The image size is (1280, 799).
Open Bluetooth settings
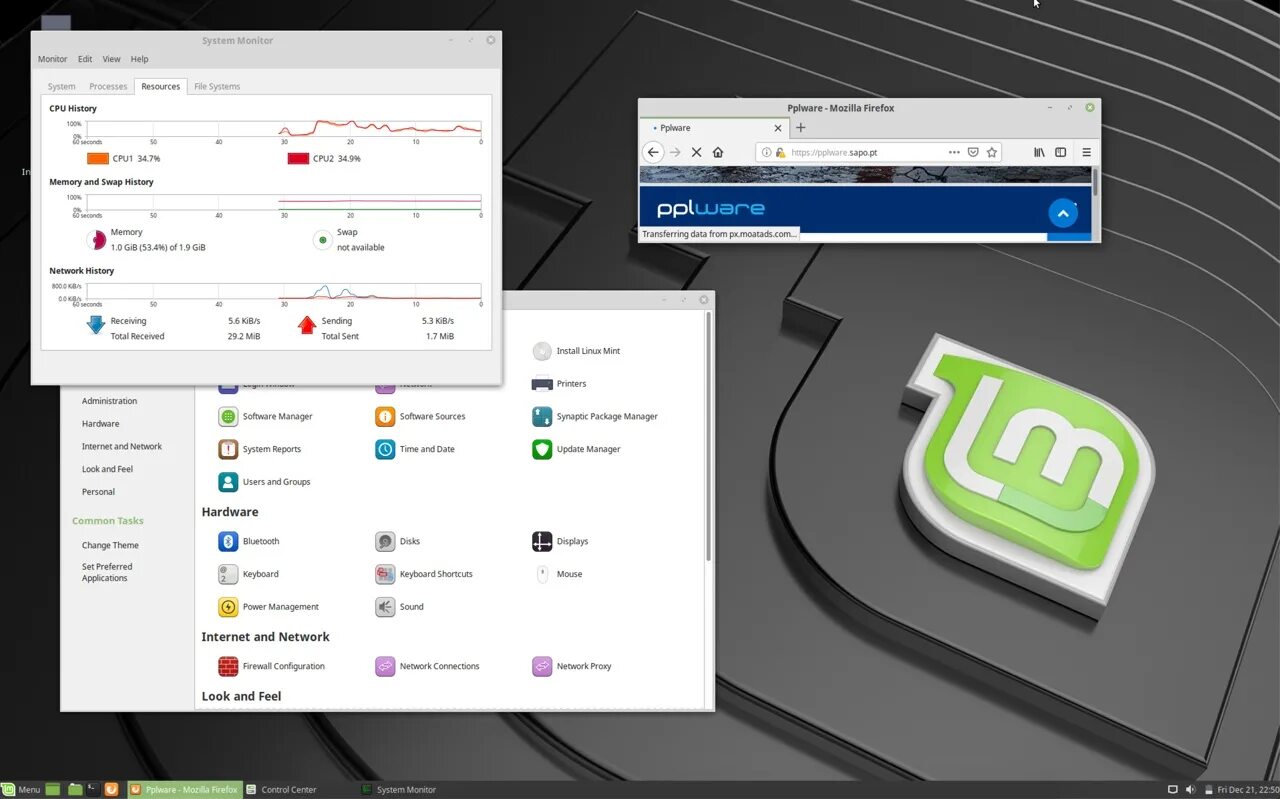pyautogui.click(x=249, y=541)
